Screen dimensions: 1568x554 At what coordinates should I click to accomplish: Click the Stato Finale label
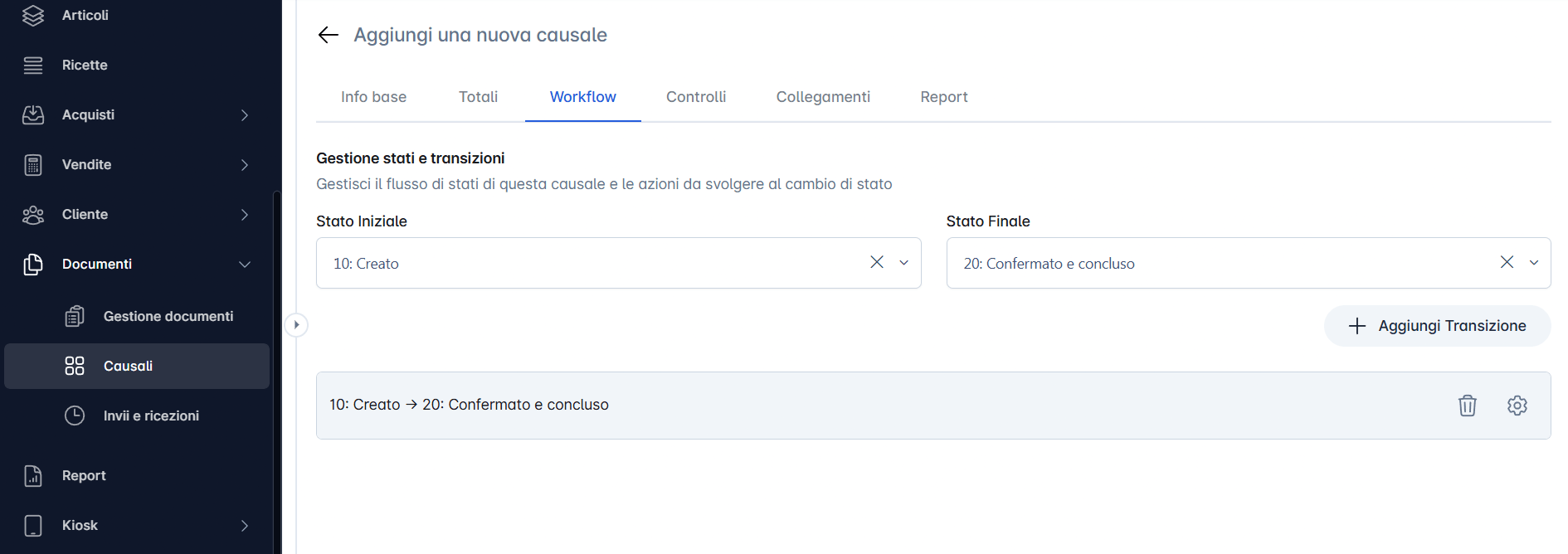point(988,221)
